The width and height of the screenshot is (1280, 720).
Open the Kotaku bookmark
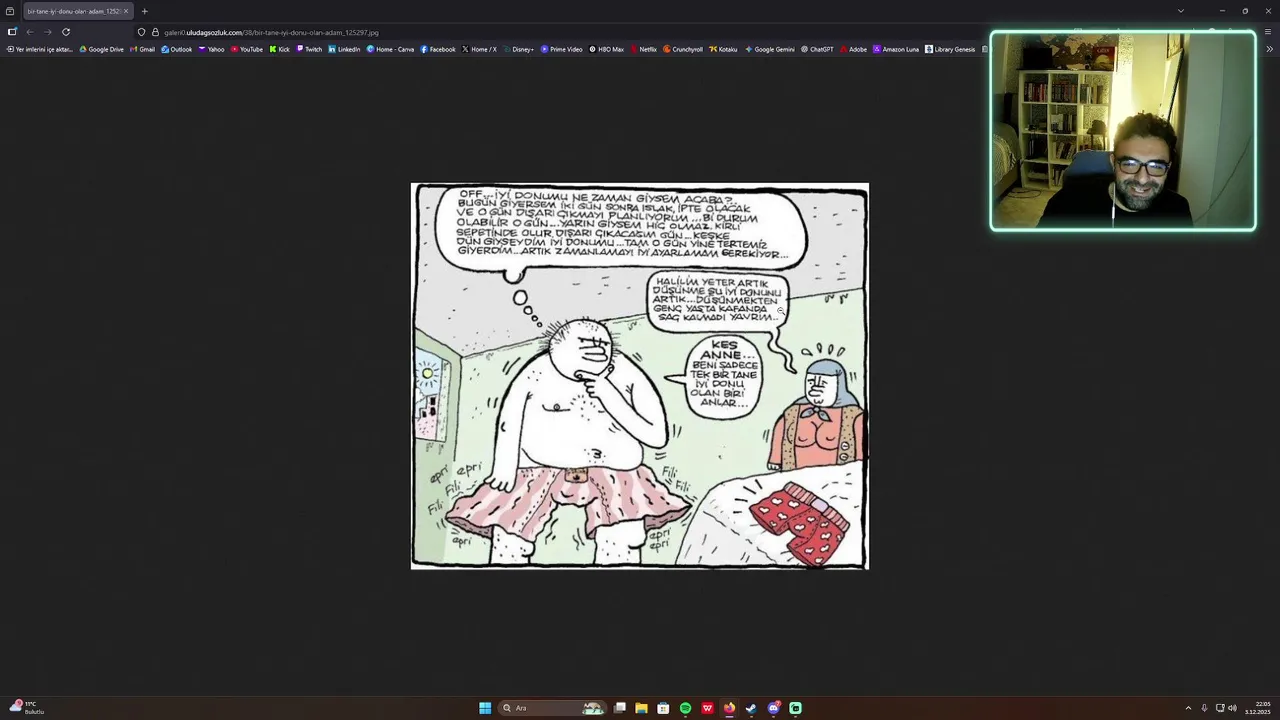click(723, 49)
